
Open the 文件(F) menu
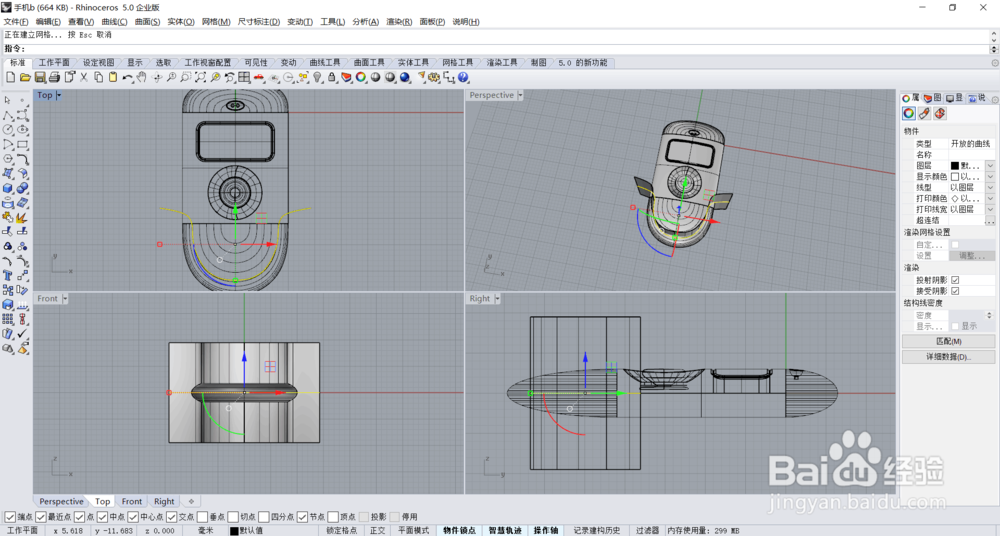16,22
